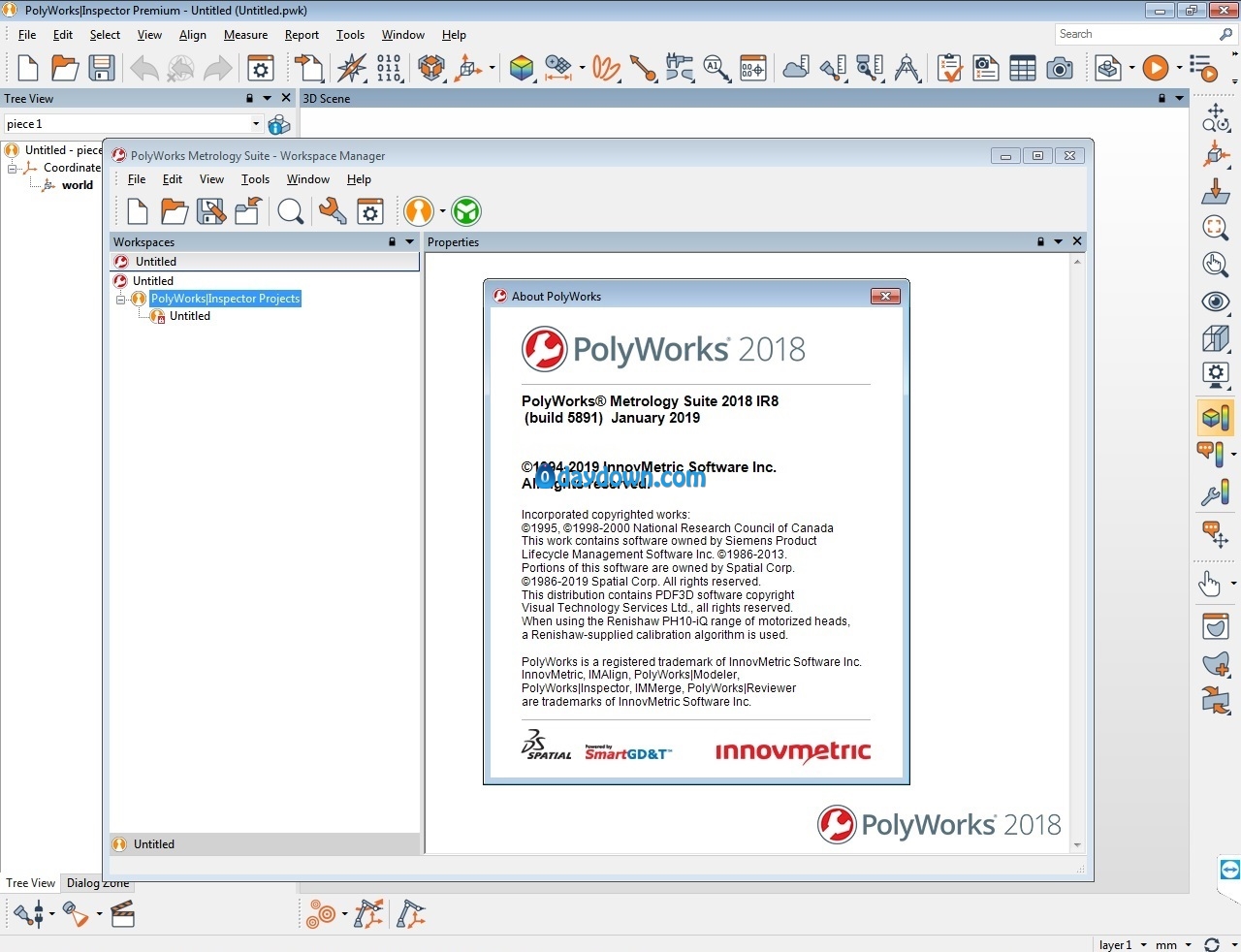This screenshot has width=1241, height=952.
Task: Click the zoom-fit magnifier icon in right toolbar
Action: [x=1216, y=227]
